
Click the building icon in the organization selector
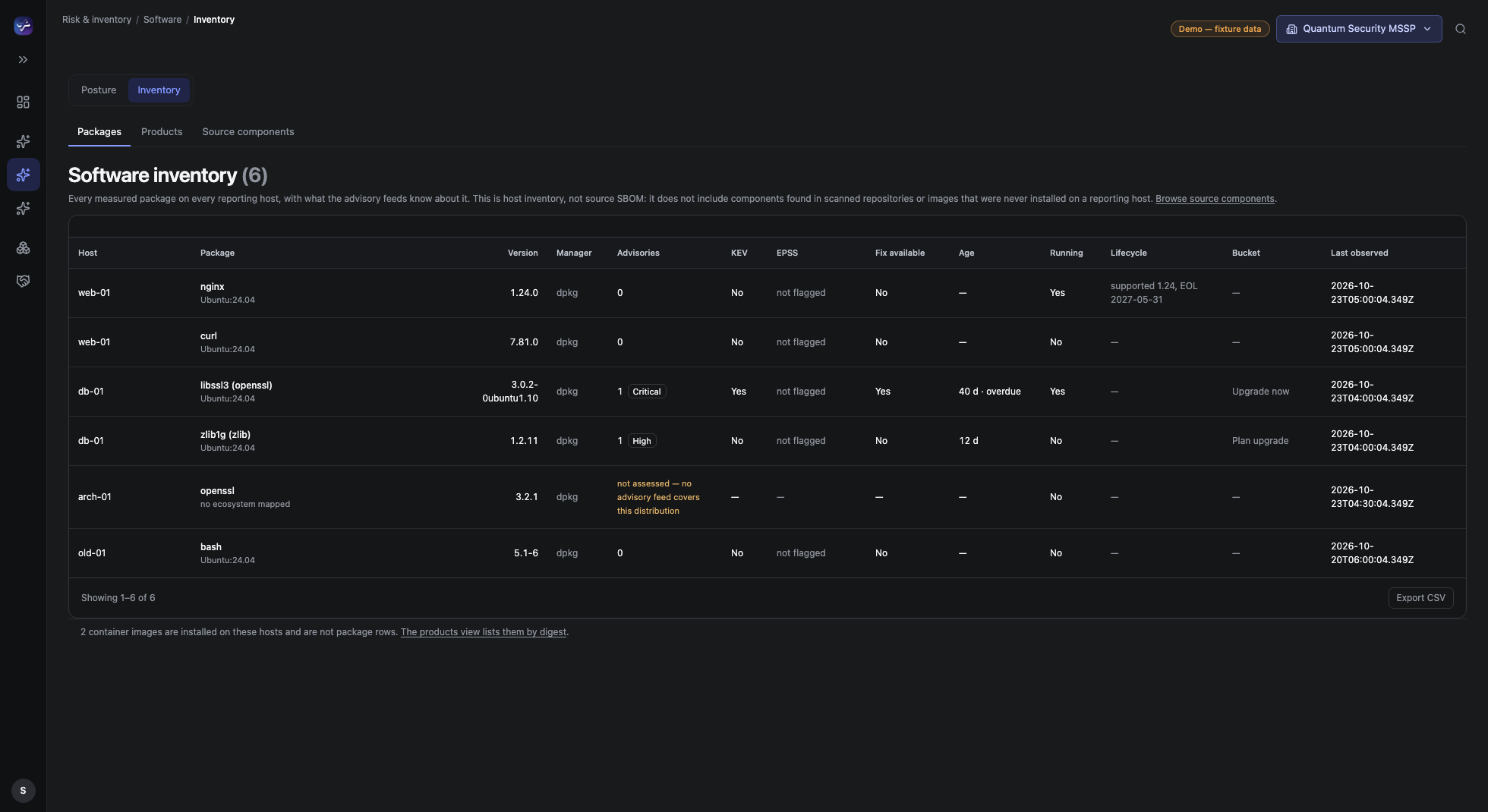point(1291,29)
